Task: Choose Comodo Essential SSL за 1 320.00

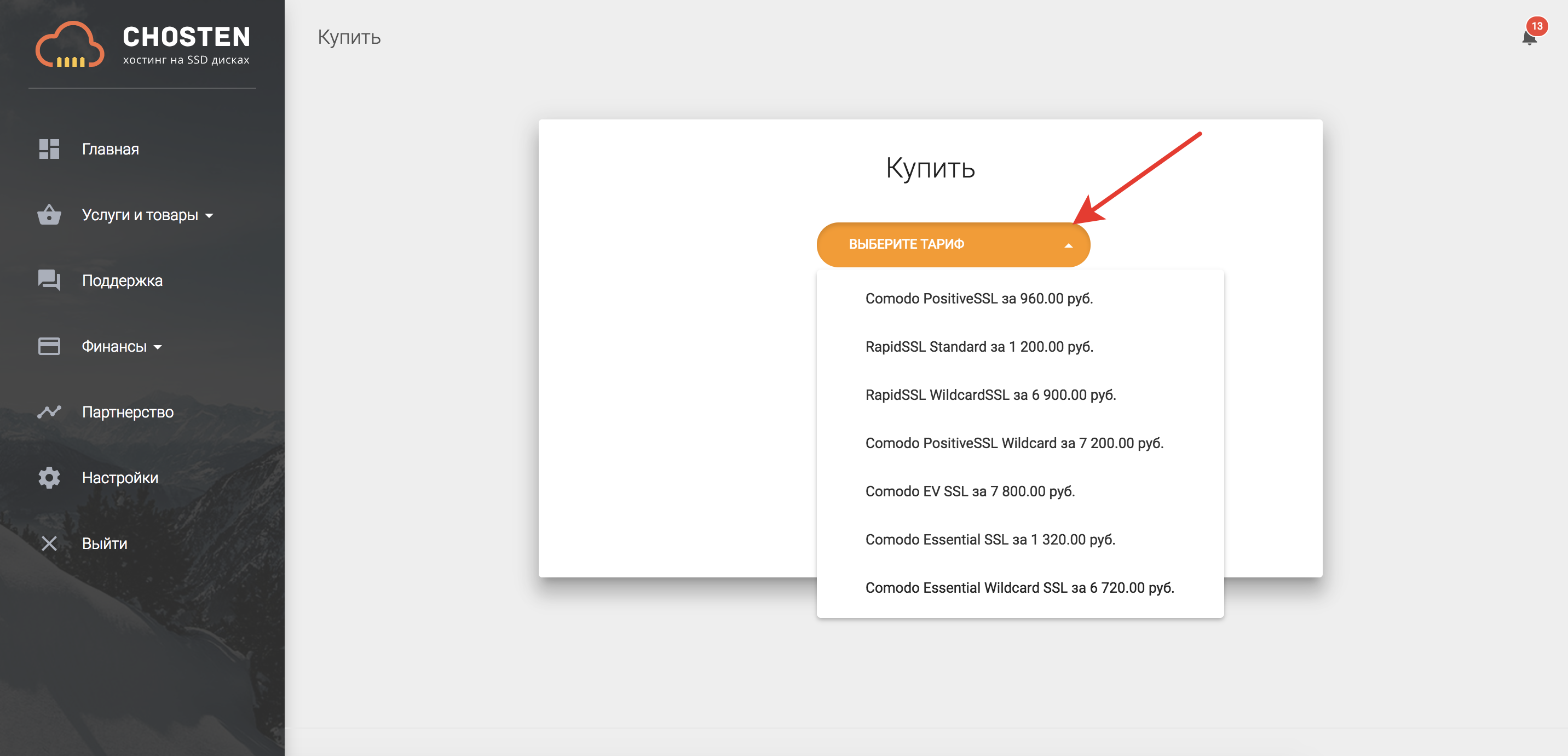Action: [x=1020, y=539]
